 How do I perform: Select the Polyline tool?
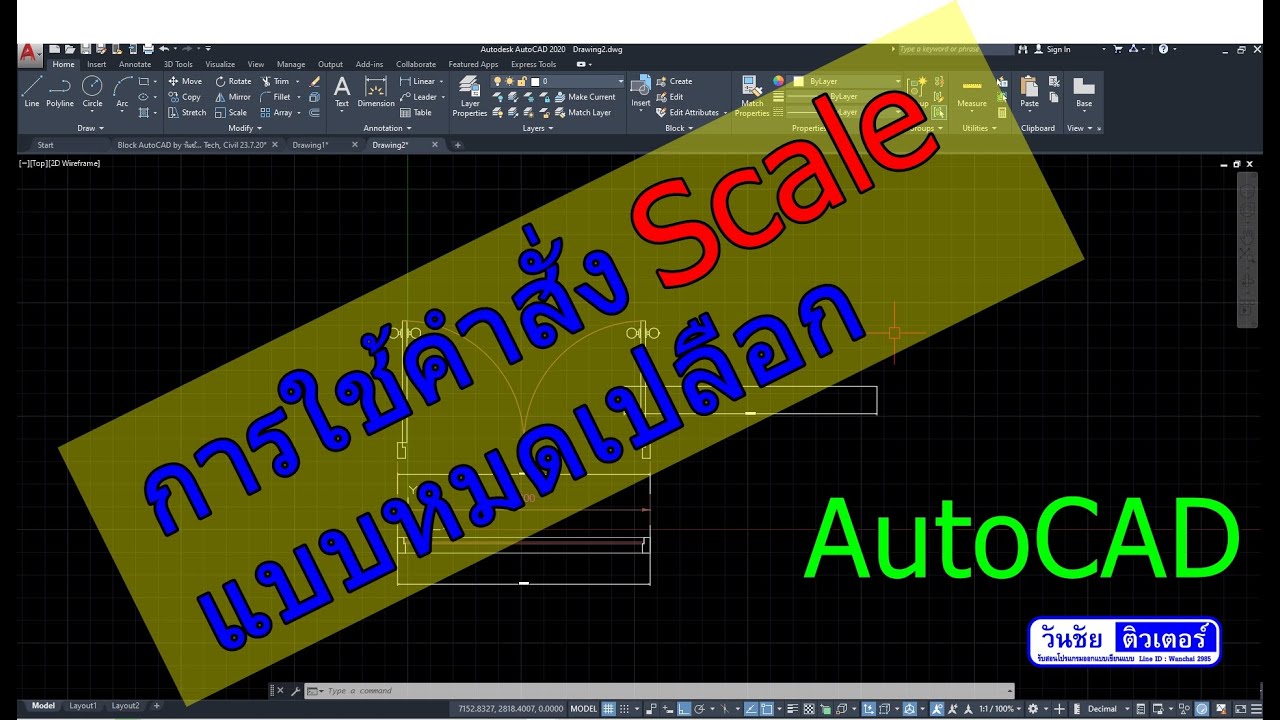click(x=60, y=91)
